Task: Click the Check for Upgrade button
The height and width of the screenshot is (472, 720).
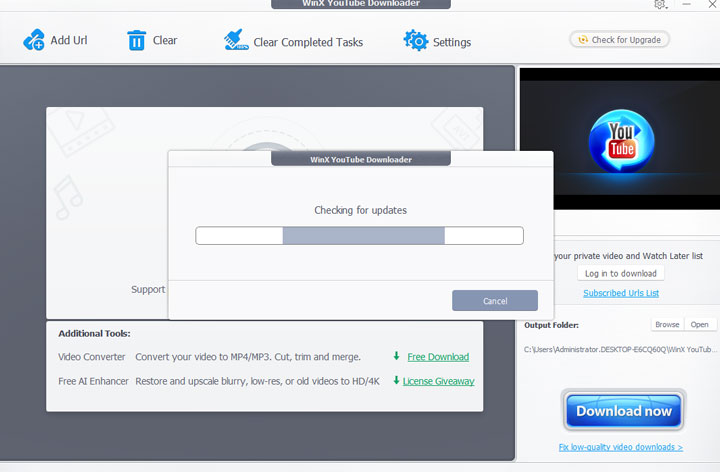Action: coord(619,39)
